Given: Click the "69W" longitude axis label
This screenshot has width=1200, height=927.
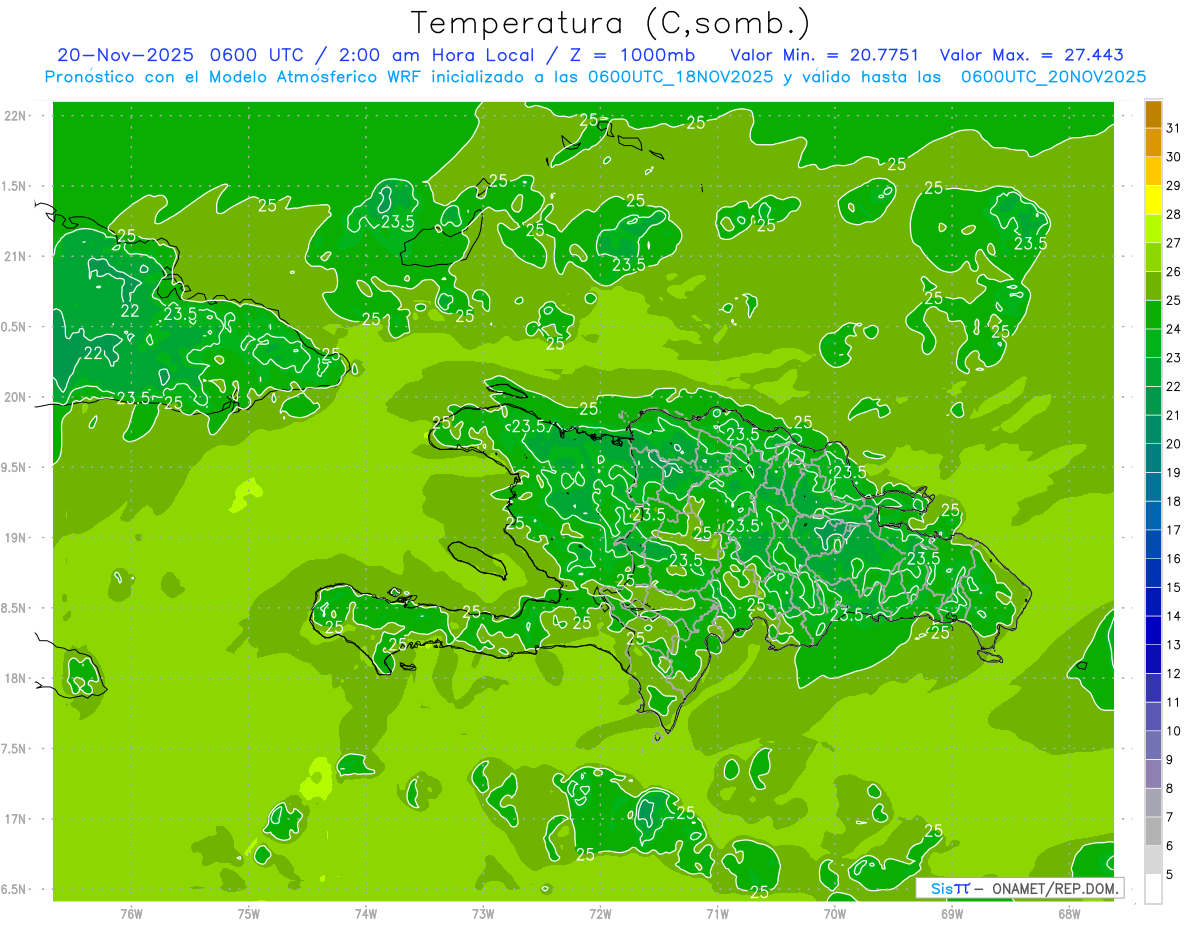Looking at the screenshot, I should point(952,914).
